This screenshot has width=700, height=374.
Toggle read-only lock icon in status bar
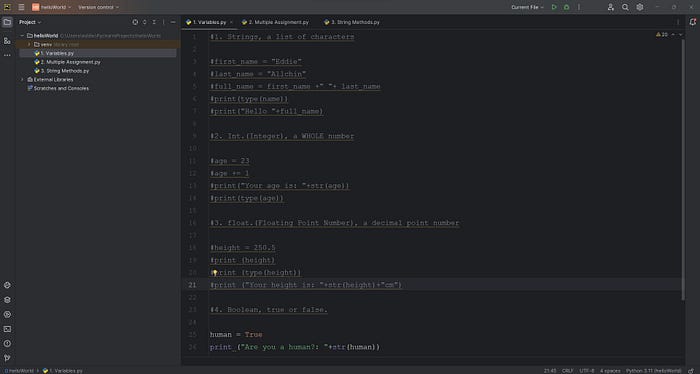691,370
